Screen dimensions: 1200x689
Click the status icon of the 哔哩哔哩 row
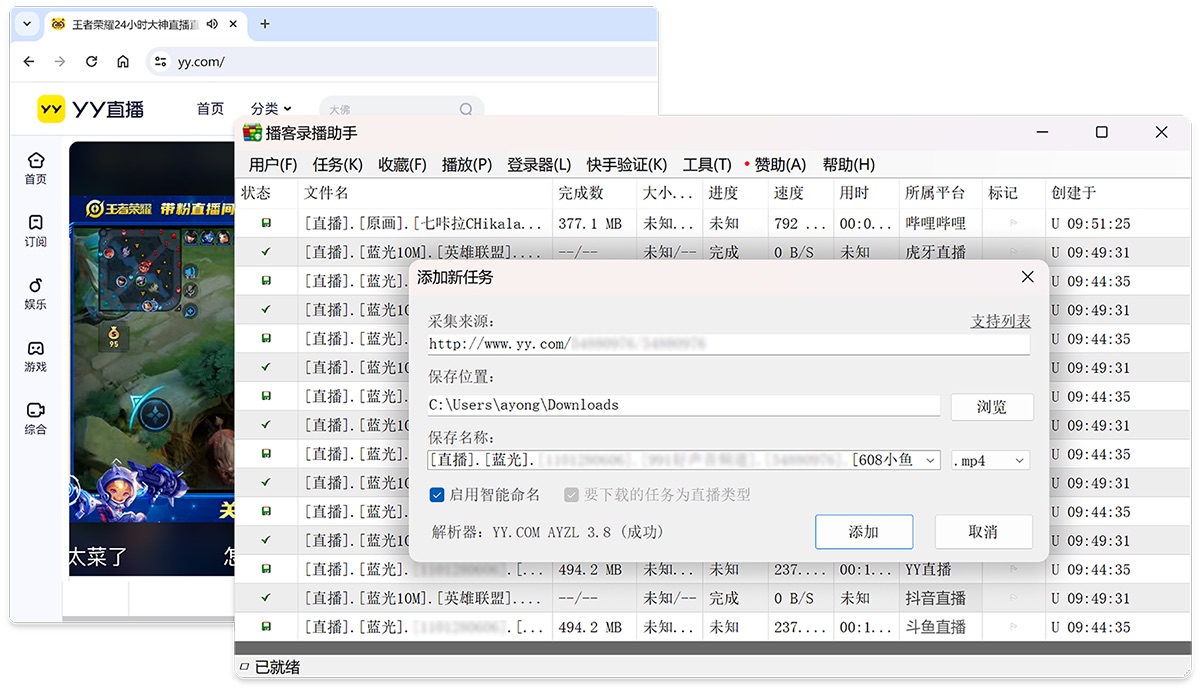coord(266,224)
